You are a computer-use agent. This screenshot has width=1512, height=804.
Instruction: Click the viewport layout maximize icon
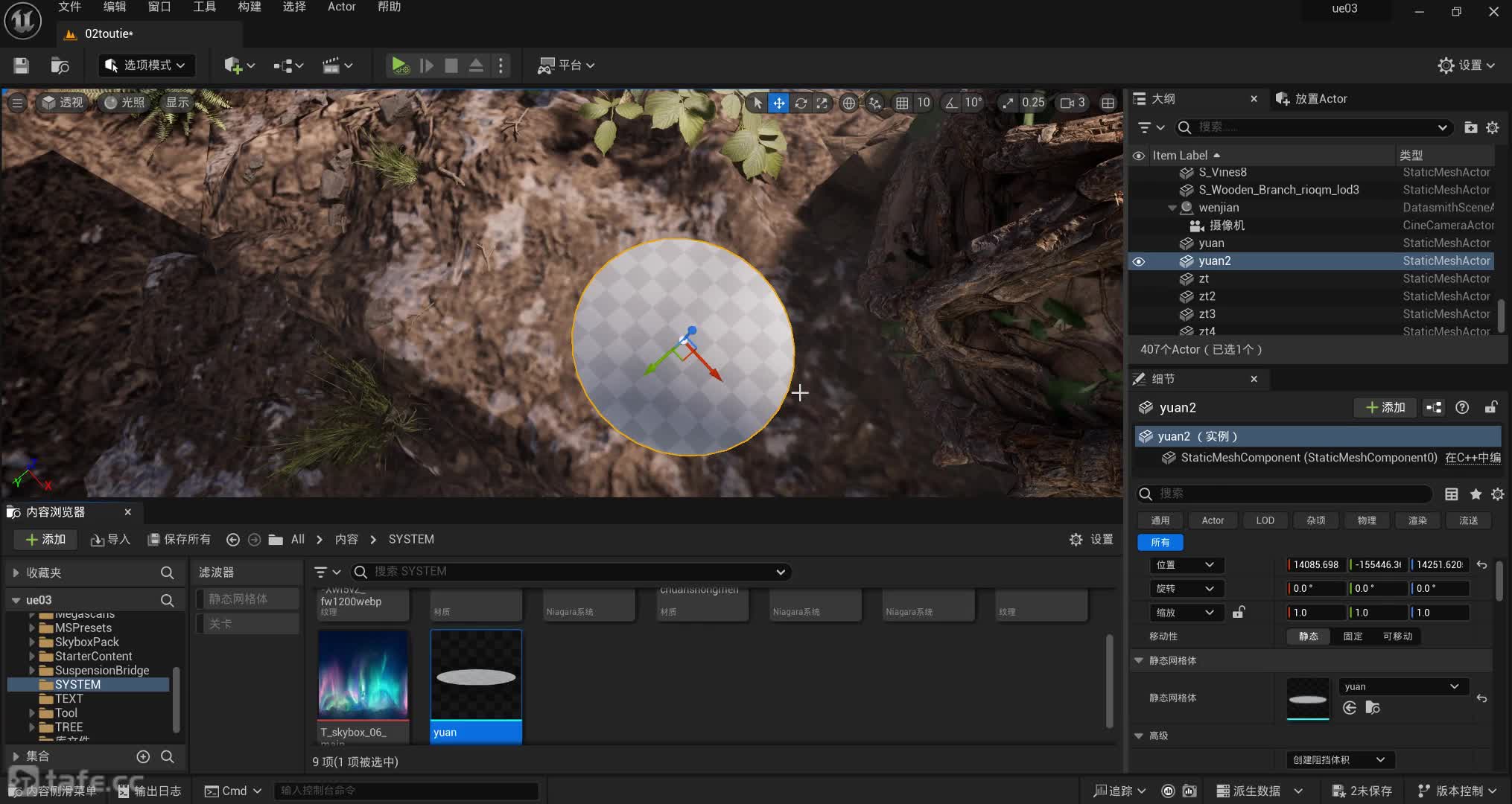point(1108,103)
